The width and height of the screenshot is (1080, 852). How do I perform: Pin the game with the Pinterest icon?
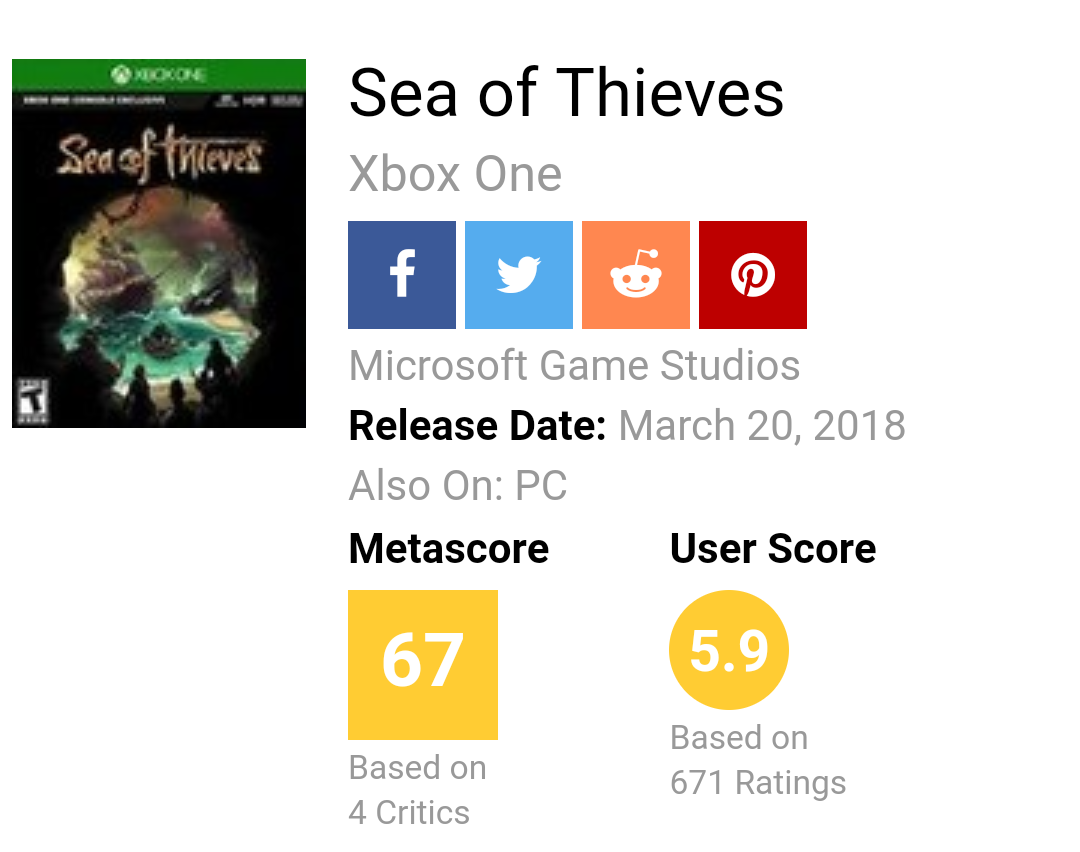(x=753, y=275)
